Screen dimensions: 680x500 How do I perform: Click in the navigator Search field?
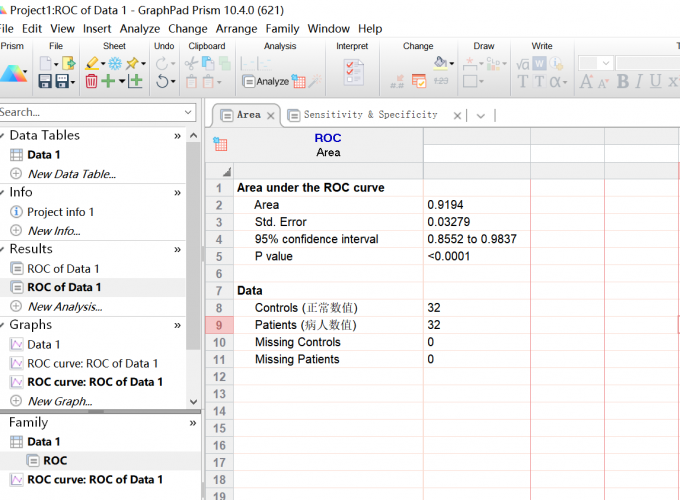pos(90,112)
